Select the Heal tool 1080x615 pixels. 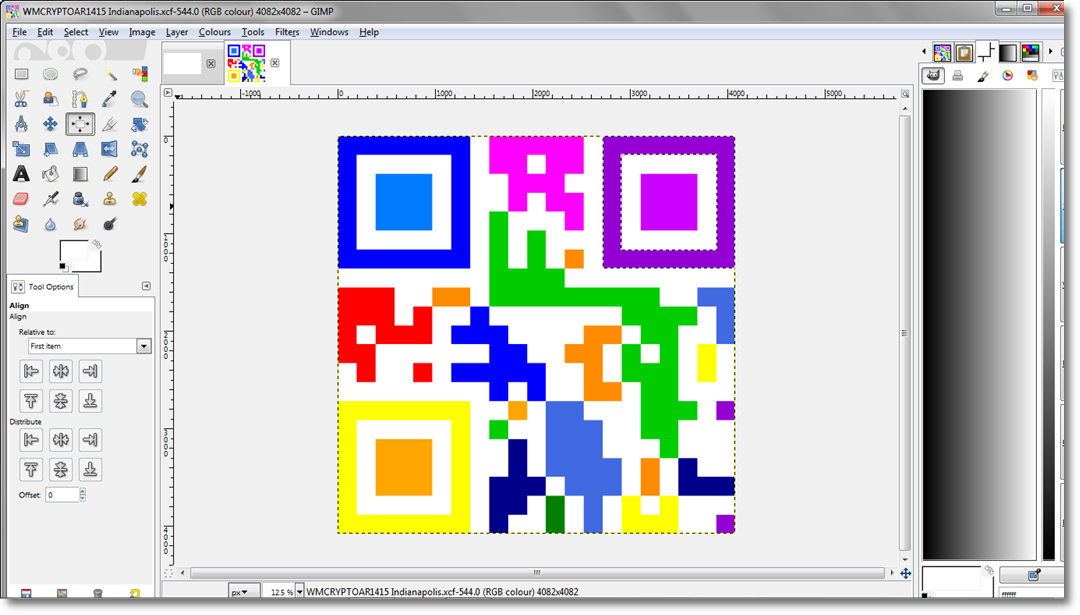pyautogui.click(x=139, y=199)
